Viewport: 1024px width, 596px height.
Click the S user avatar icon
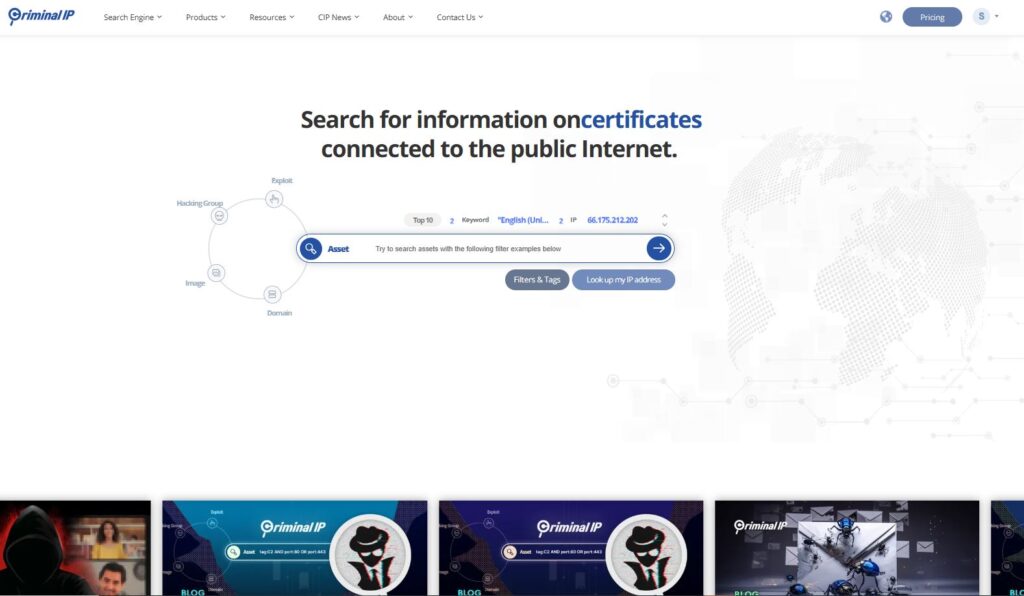coord(980,16)
